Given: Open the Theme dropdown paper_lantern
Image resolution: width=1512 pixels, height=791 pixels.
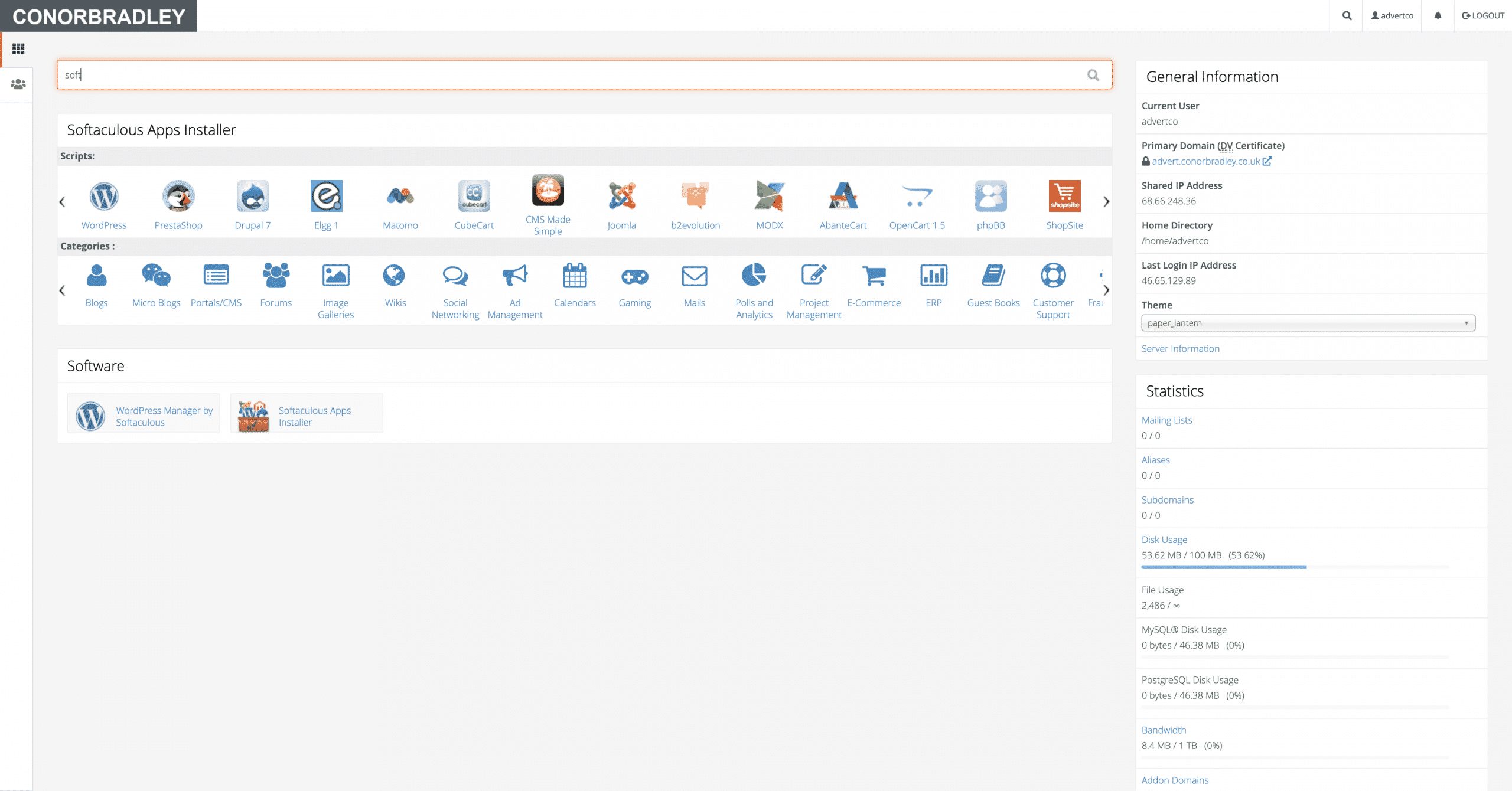Looking at the screenshot, I should tap(1308, 323).
